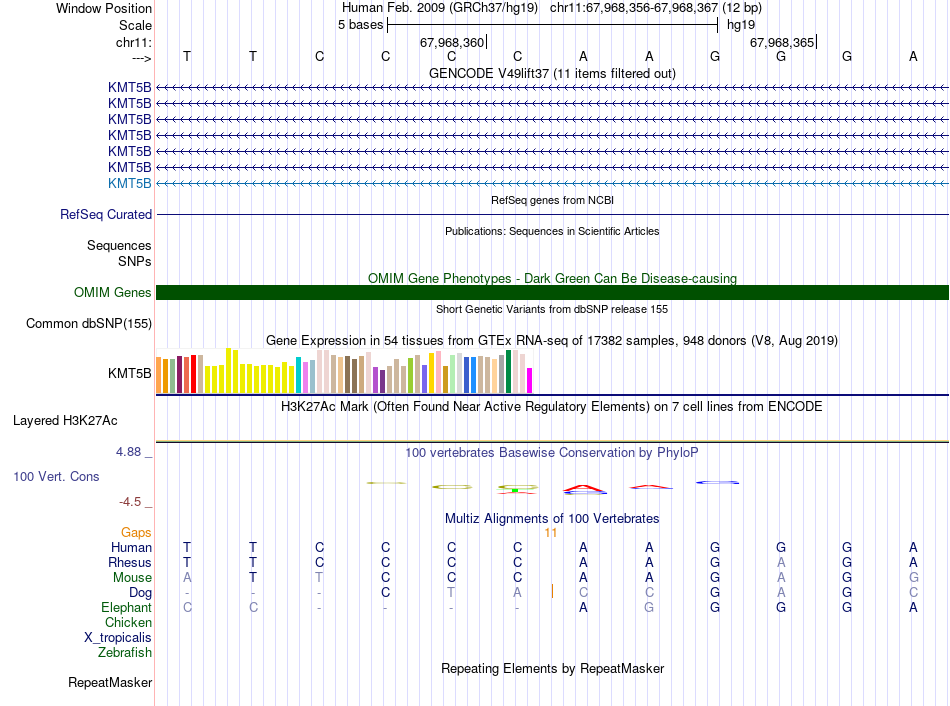Image resolution: width=950 pixels, height=706 pixels.
Task: Click the 67,968,365 coordinate marker
Action: (782, 42)
